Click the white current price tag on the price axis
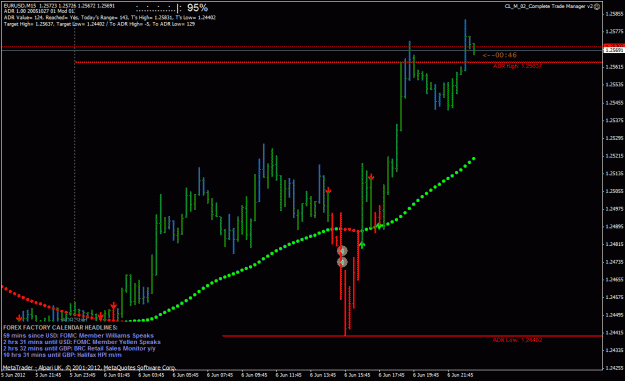 614,50
